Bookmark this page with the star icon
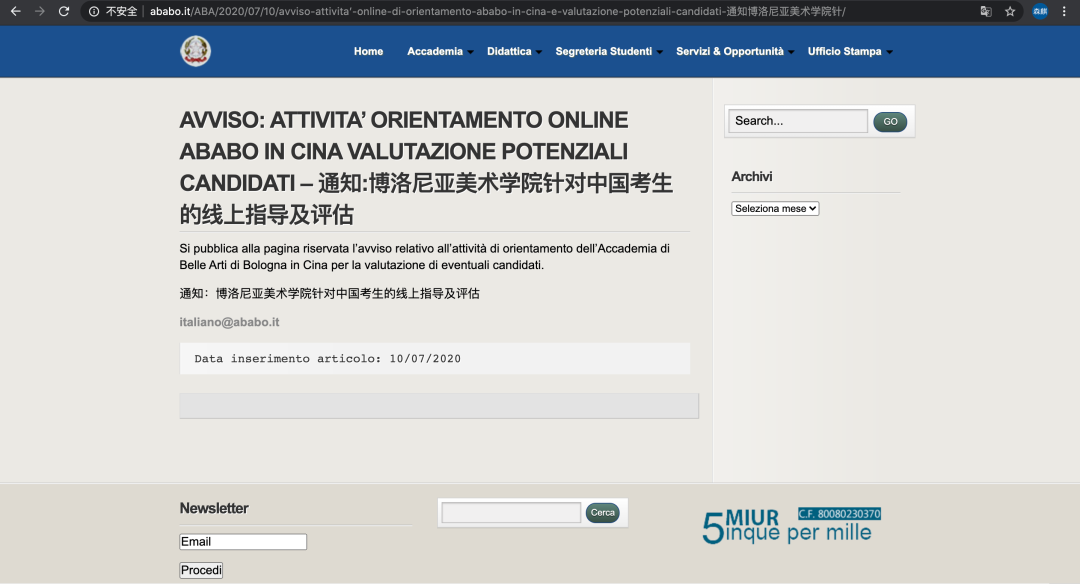Viewport: 1080px width, 584px height. pos(1010,11)
